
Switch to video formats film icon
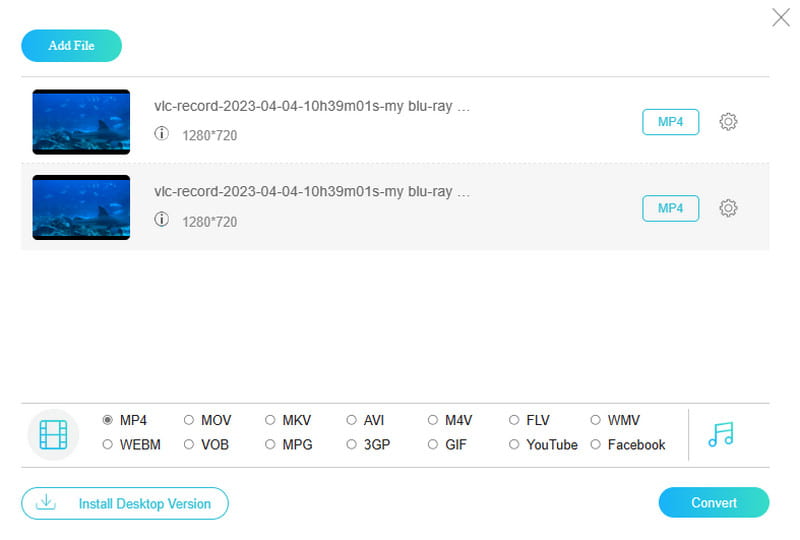pyautogui.click(x=53, y=434)
